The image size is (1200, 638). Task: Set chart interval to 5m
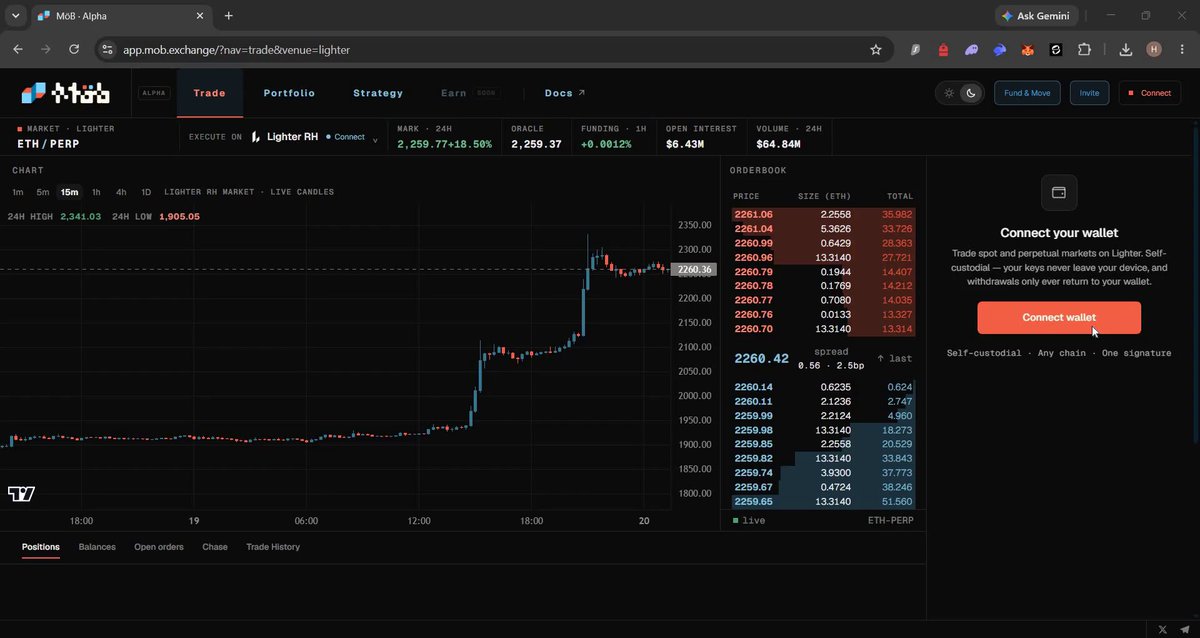click(x=42, y=192)
